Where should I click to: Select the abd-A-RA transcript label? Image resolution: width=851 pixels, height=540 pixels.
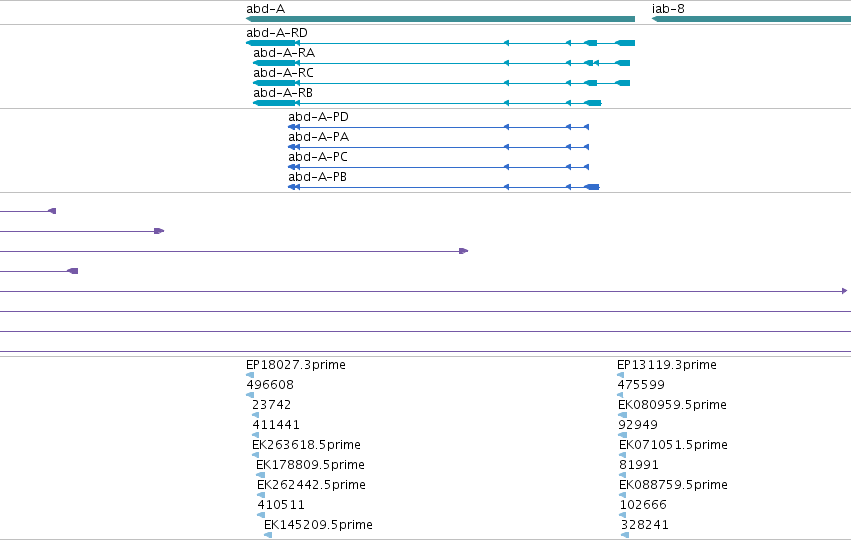[284, 53]
